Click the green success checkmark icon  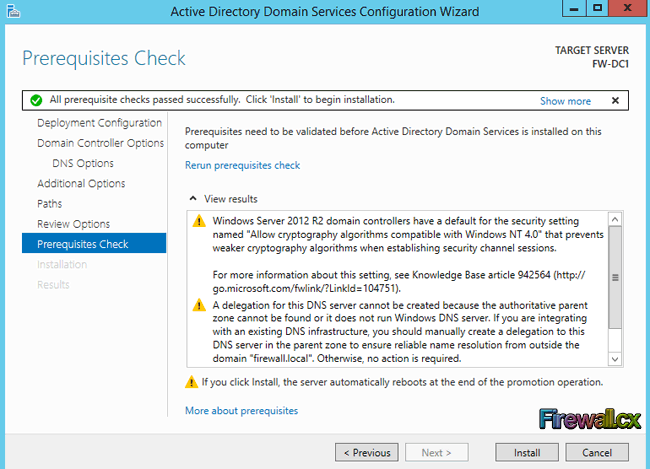pyautogui.click(x=36, y=100)
